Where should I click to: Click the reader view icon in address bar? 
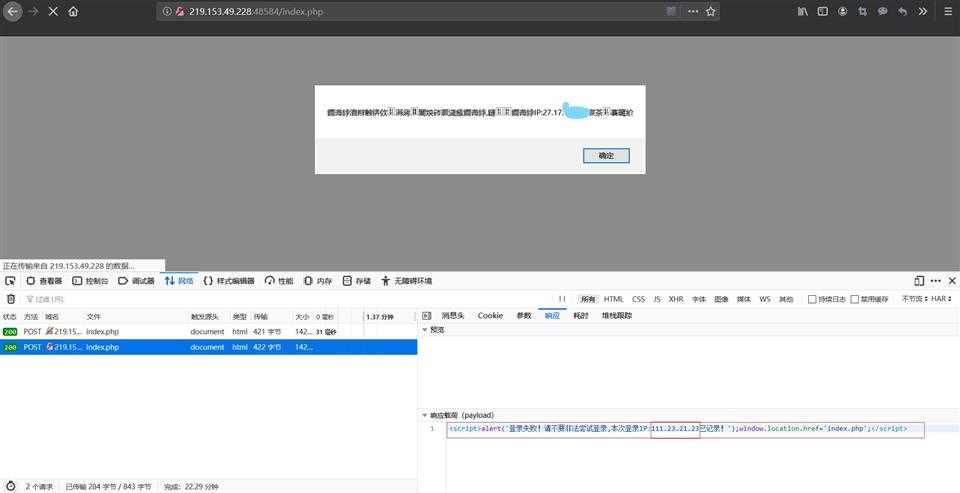pos(672,12)
